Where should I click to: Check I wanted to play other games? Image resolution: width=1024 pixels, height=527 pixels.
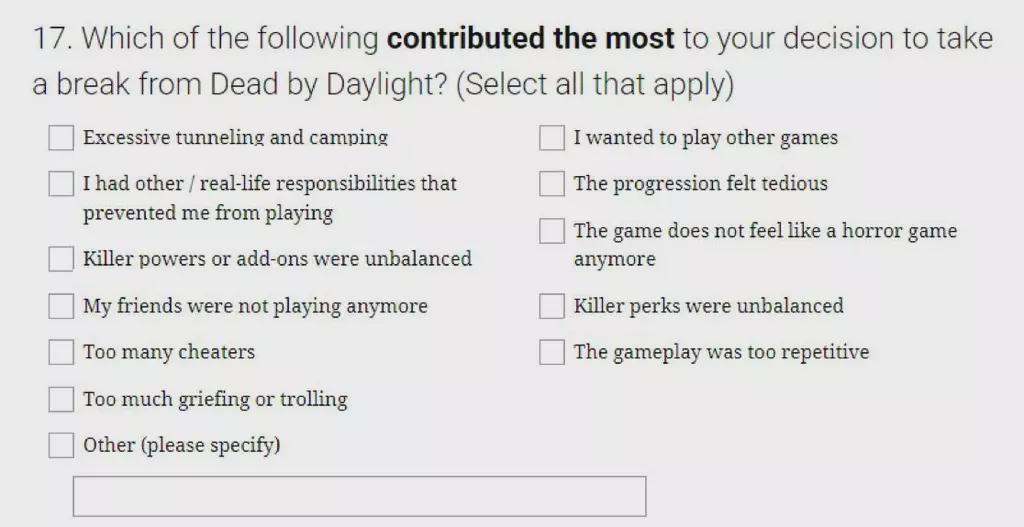tap(552, 138)
